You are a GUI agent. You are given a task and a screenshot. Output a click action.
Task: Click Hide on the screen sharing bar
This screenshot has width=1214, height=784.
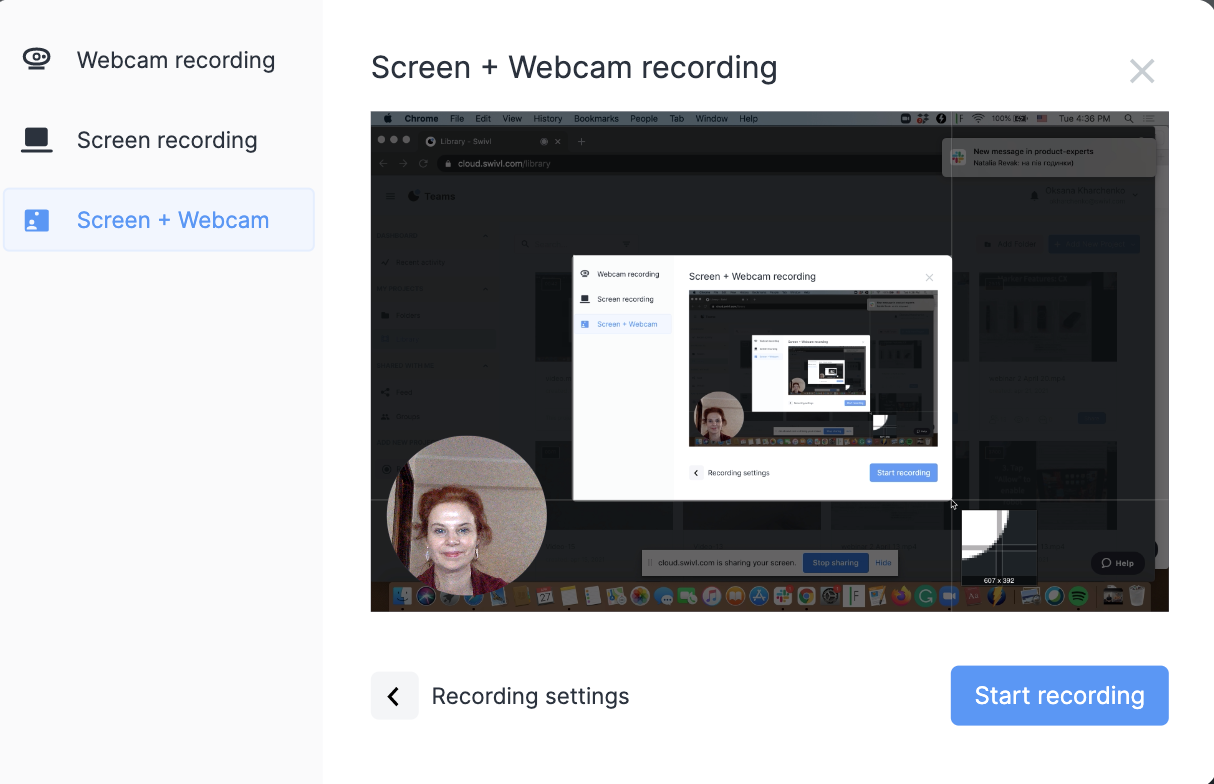click(x=883, y=563)
